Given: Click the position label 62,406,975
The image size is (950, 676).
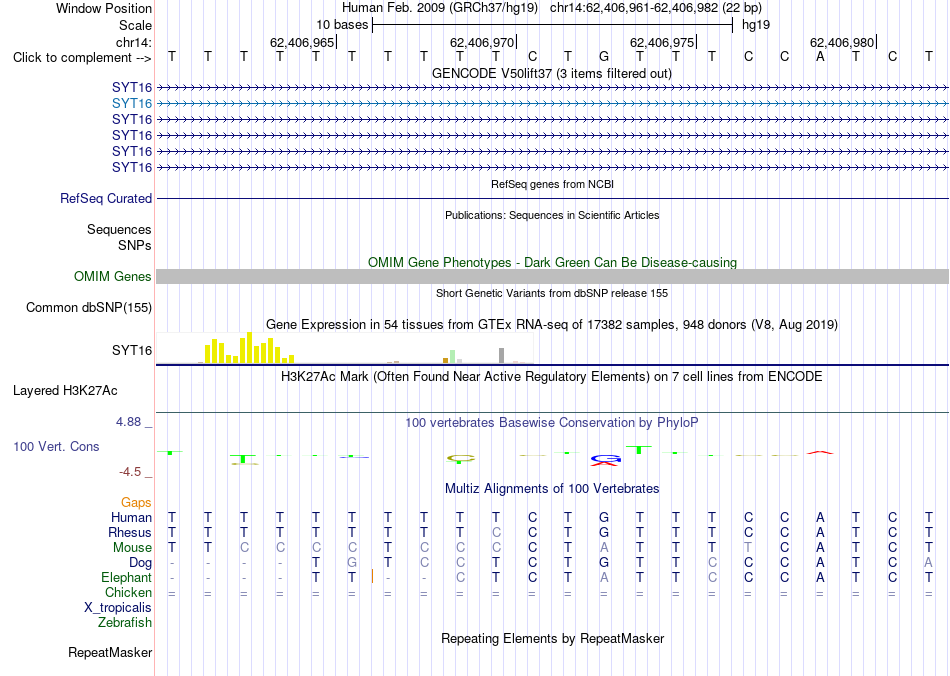Looking at the screenshot, I should [662, 42].
